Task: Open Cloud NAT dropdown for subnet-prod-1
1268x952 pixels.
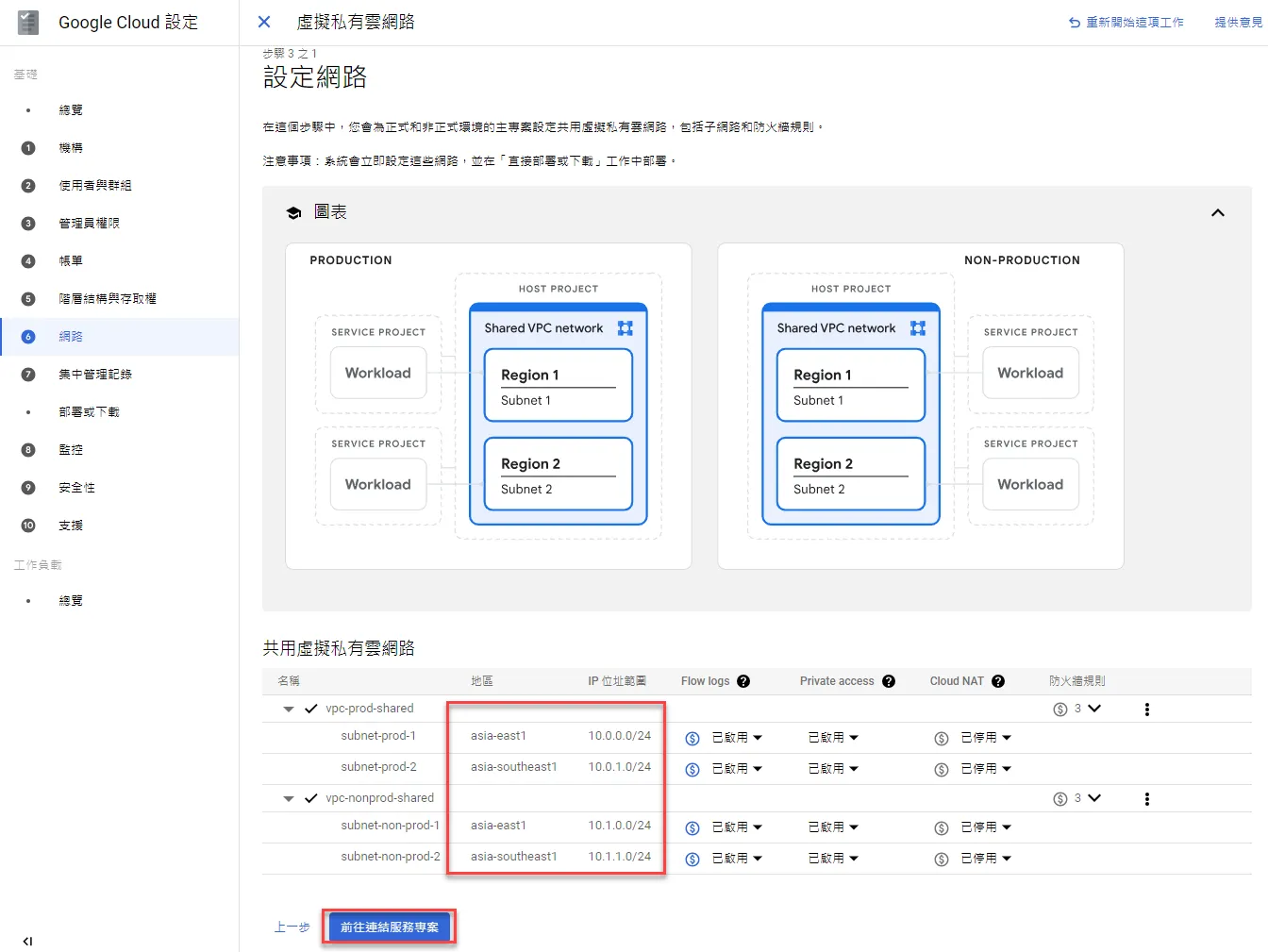Action: click(986, 738)
